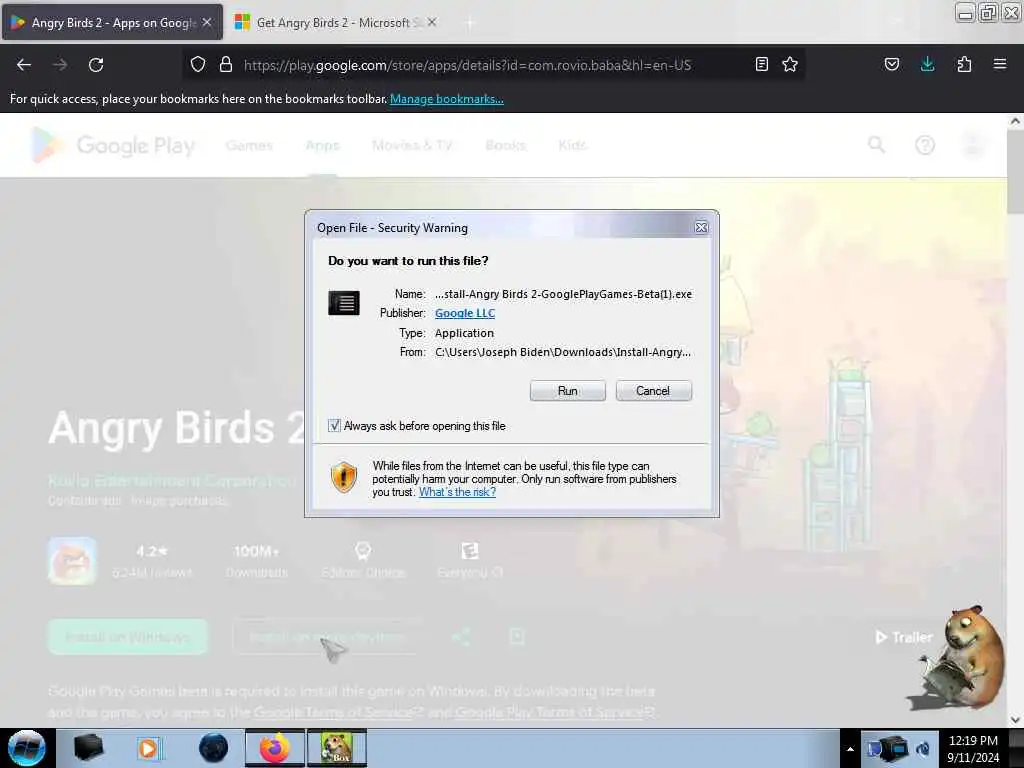
Task: Open the Kids section in Google Play
Action: [x=572, y=145]
